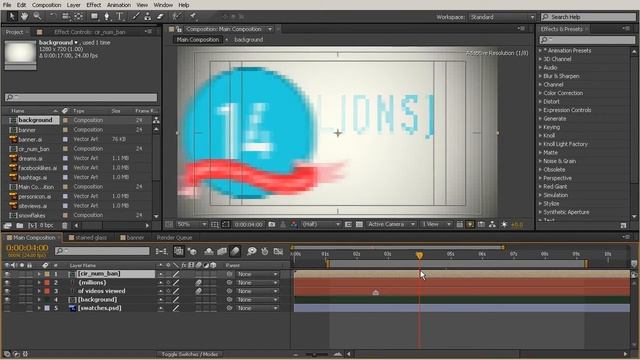
Task: Open the Timeline button in viewer footer
Action: 482,224
